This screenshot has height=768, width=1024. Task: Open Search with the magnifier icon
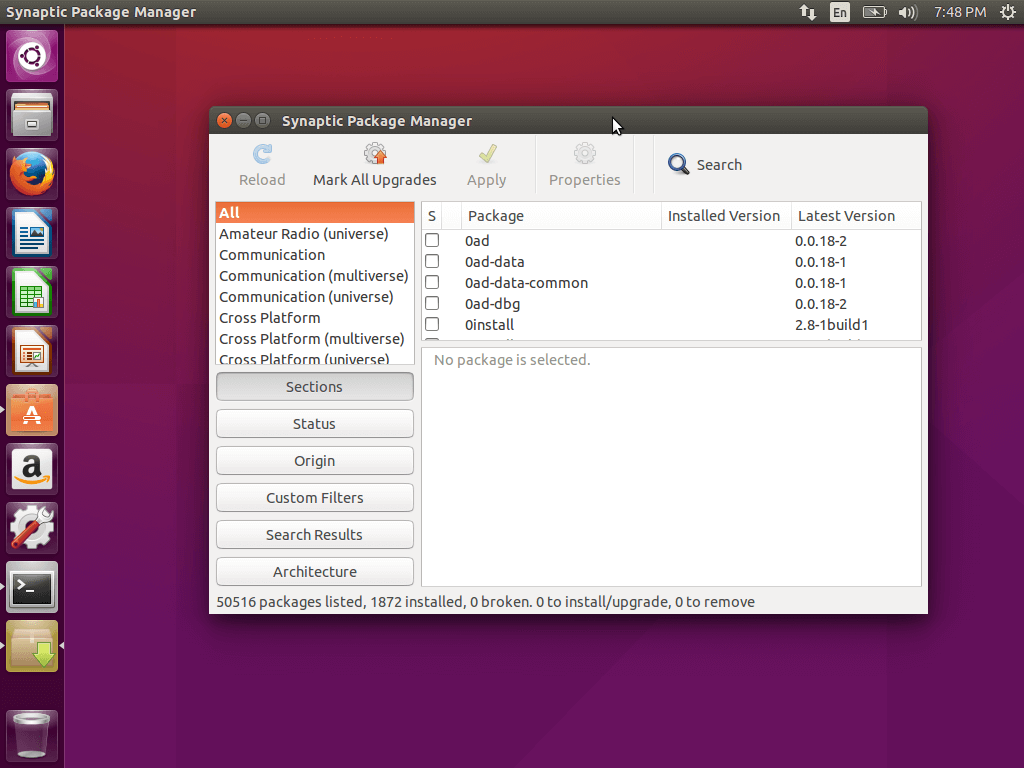(x=679, y=165)
